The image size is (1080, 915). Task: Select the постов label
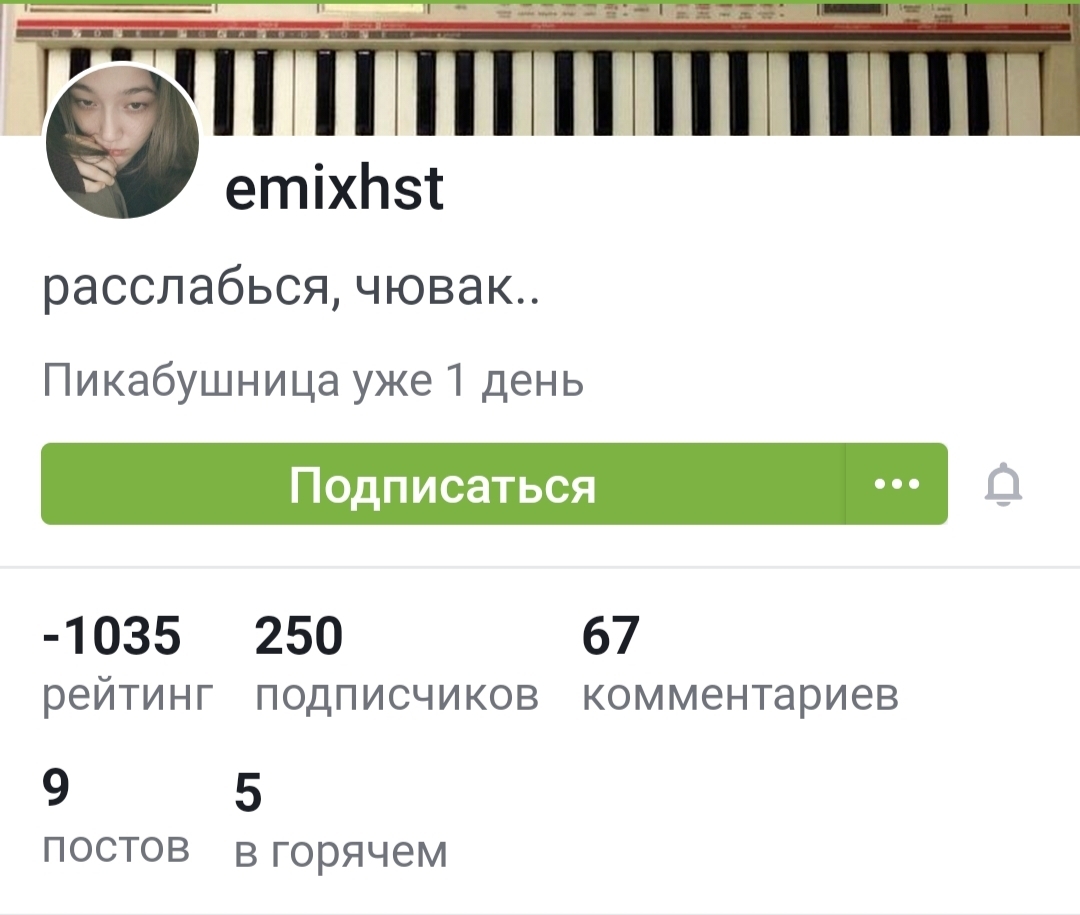[116, 847]
